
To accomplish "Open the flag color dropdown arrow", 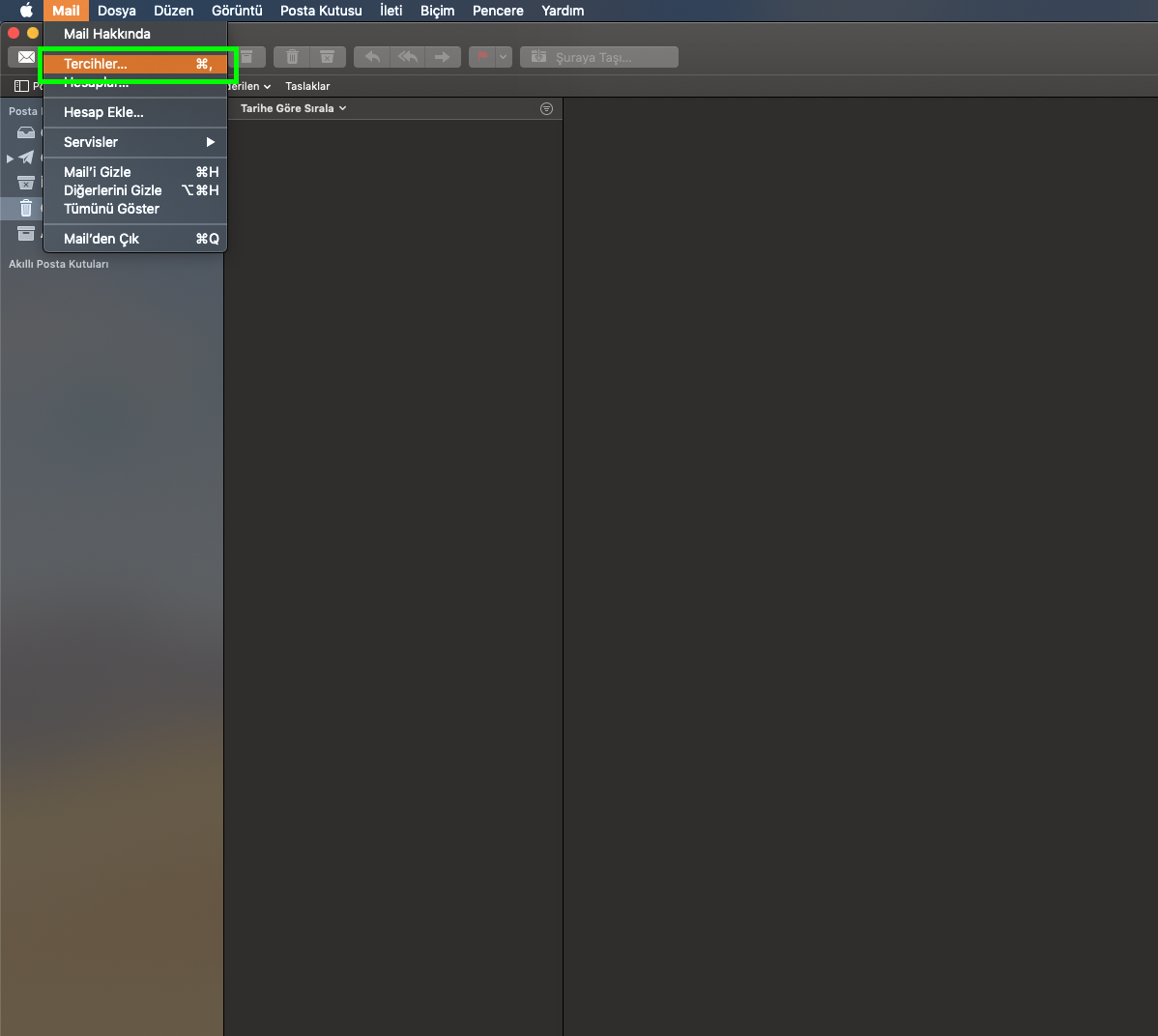I will (x=502, y=57).
